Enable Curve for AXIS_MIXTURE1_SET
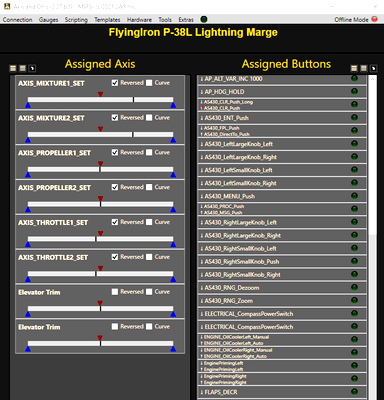 click(x=149, y=83)
